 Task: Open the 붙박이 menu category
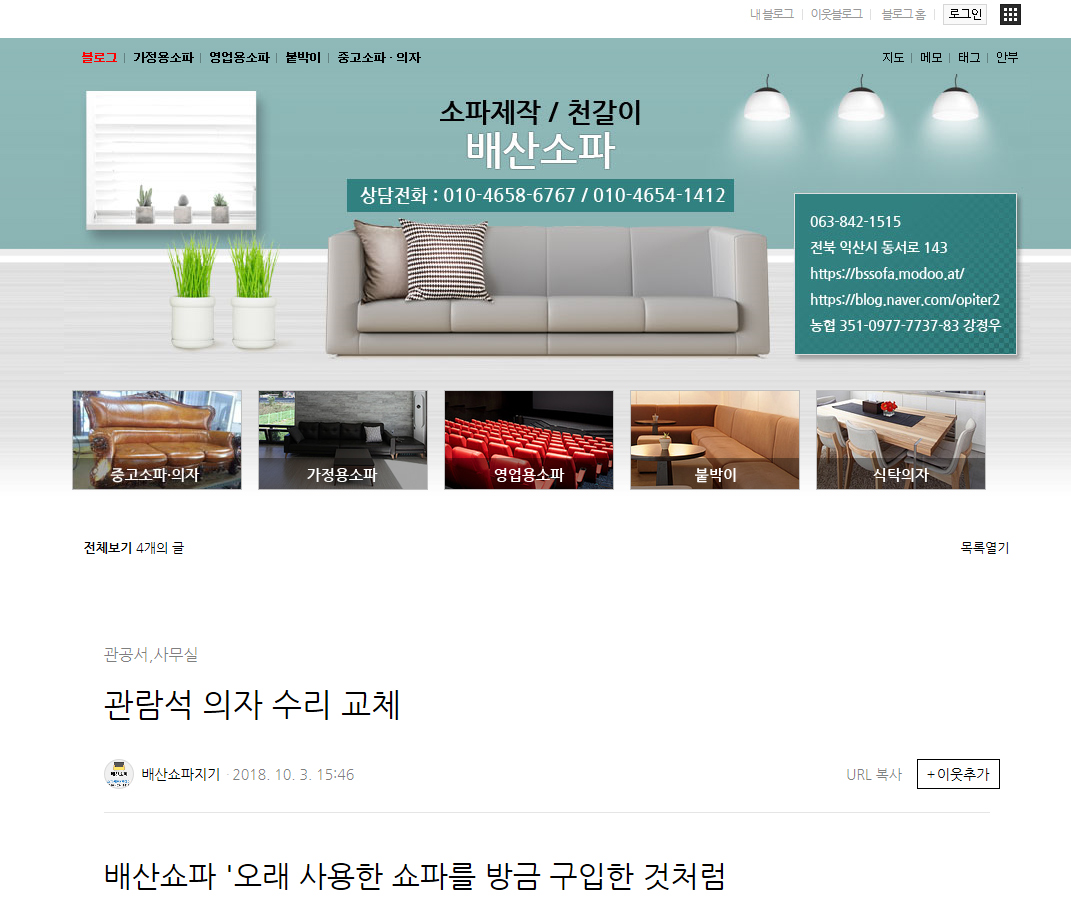pyautogui.click(x=303, y=58)
